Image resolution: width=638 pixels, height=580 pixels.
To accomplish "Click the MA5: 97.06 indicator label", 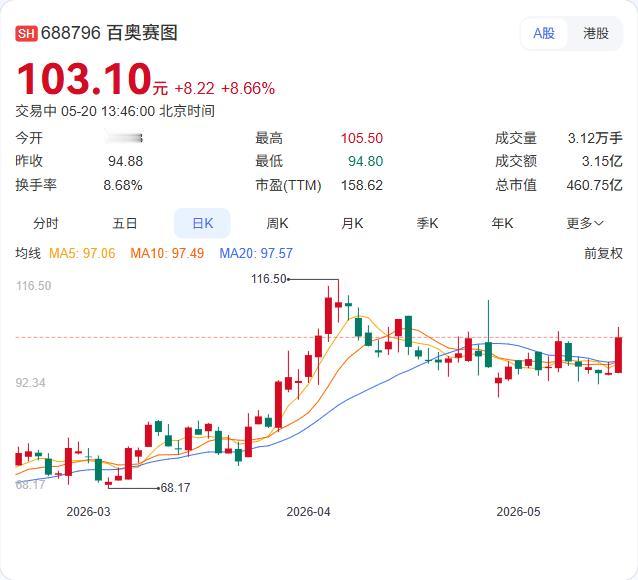I will click(x=82, y=254).
